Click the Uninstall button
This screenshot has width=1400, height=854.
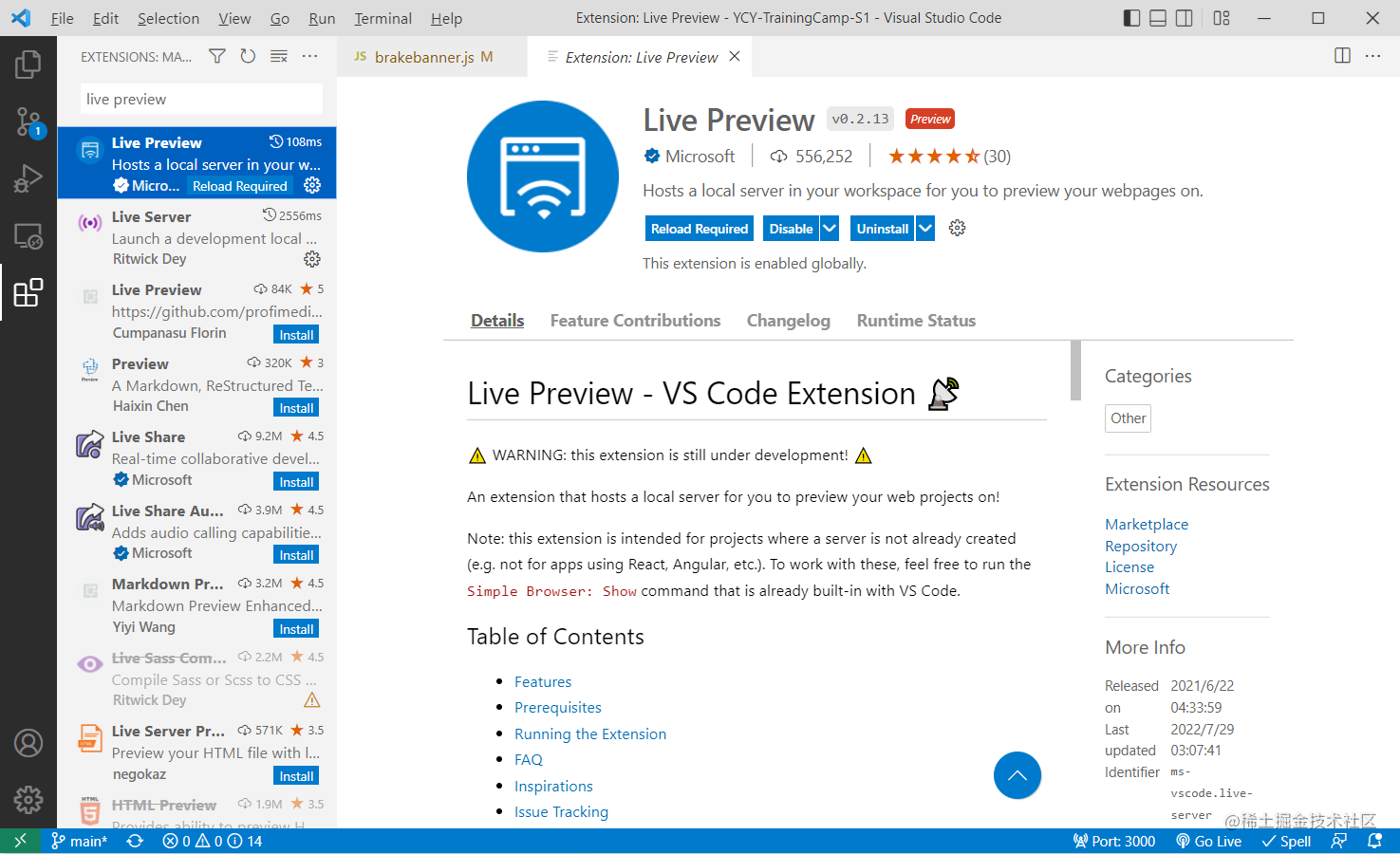tap(882, 229)
